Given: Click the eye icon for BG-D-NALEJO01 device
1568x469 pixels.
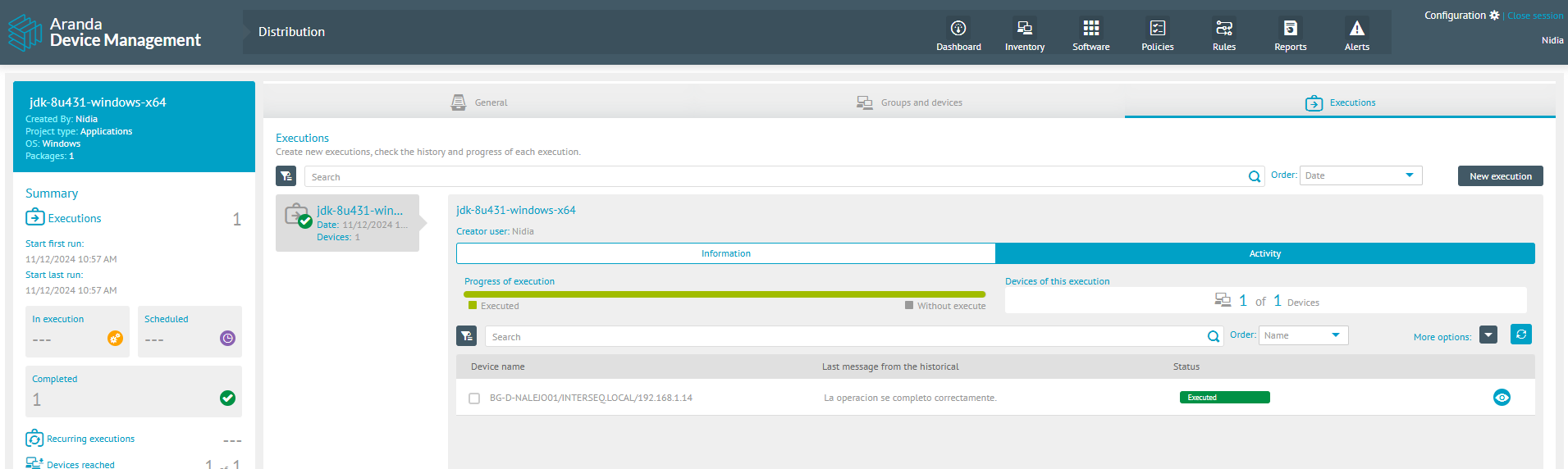Looking at the screenshot, I should coord(1502,398).
